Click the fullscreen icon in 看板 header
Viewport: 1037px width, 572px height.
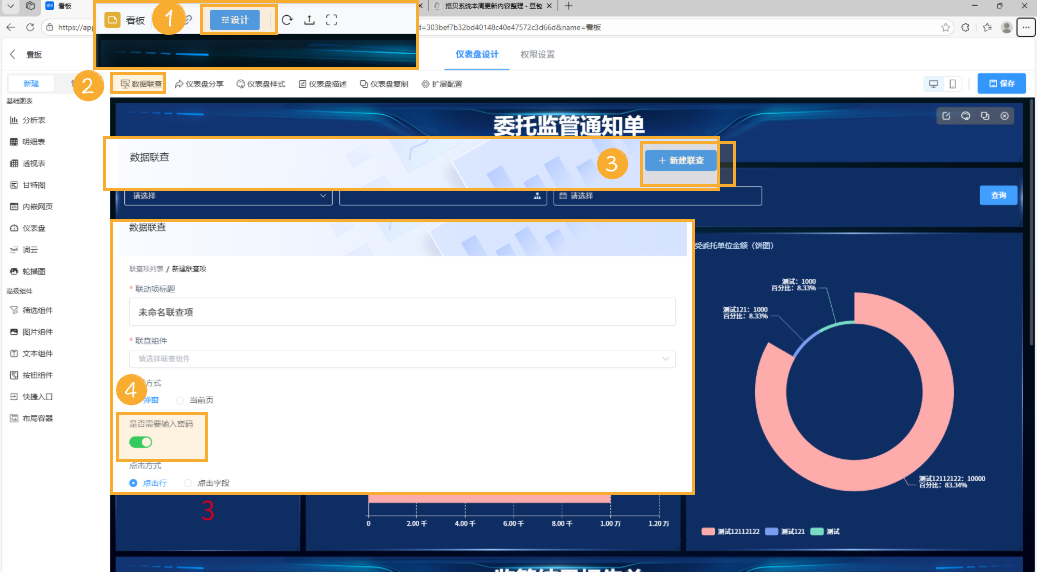tap(332, 20)
